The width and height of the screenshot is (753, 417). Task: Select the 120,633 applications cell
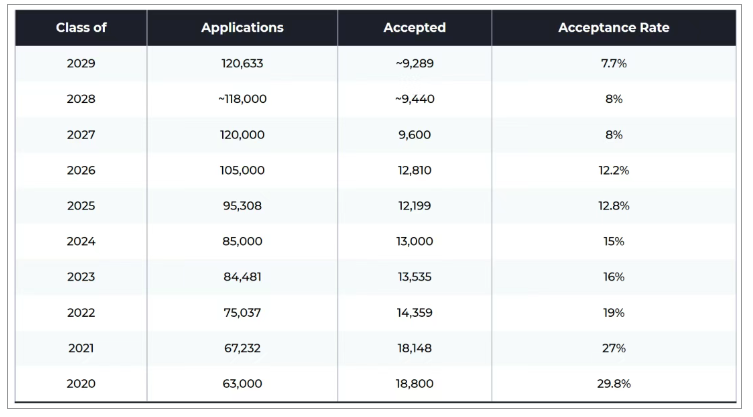[242, 63]
